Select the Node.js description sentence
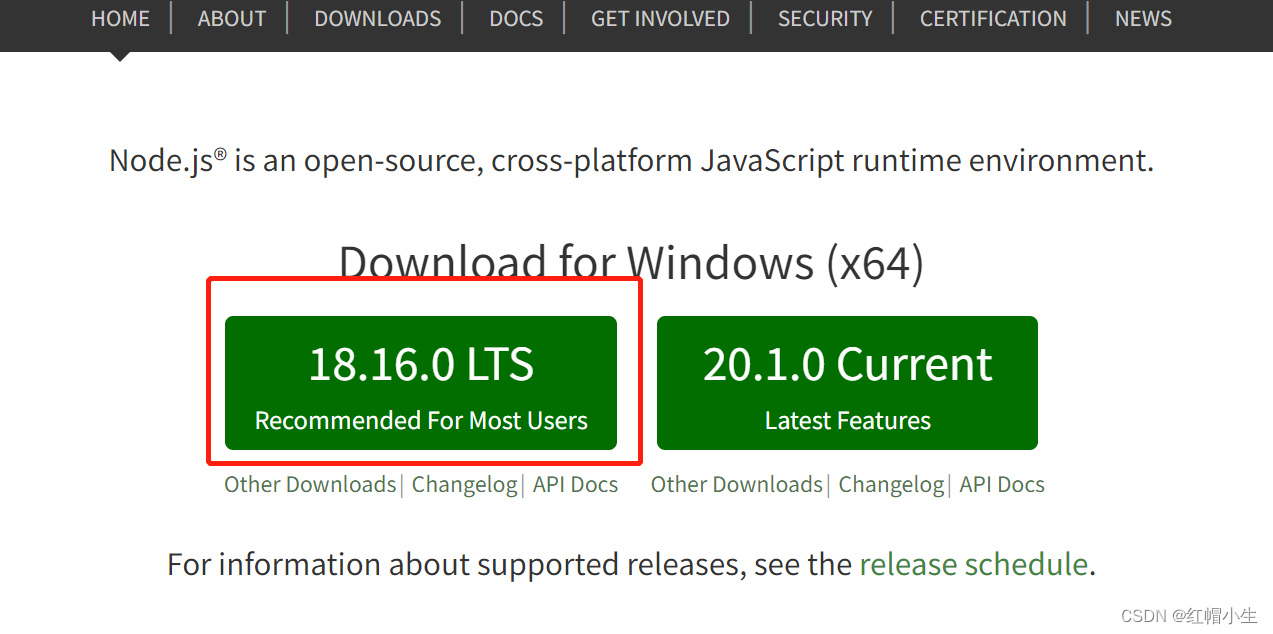The width and height of the screenshot is (1273, 634). [631, 161]
